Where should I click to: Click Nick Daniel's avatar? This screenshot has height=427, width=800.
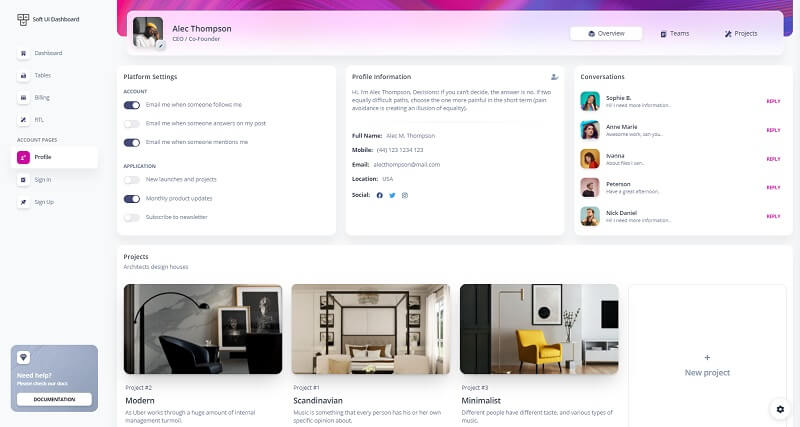[590, 216]
